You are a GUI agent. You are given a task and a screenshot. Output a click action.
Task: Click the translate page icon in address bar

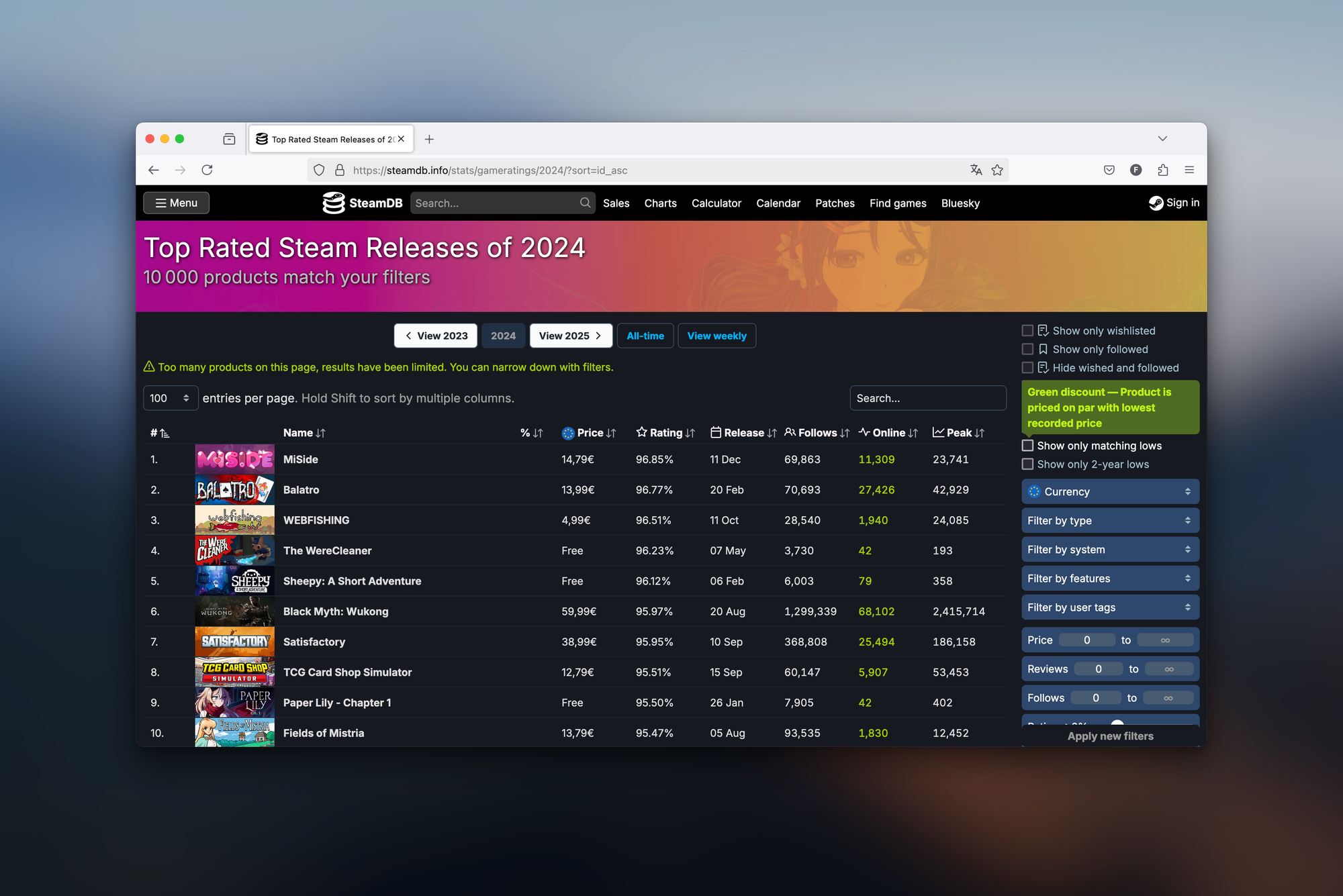pos(976,170)
